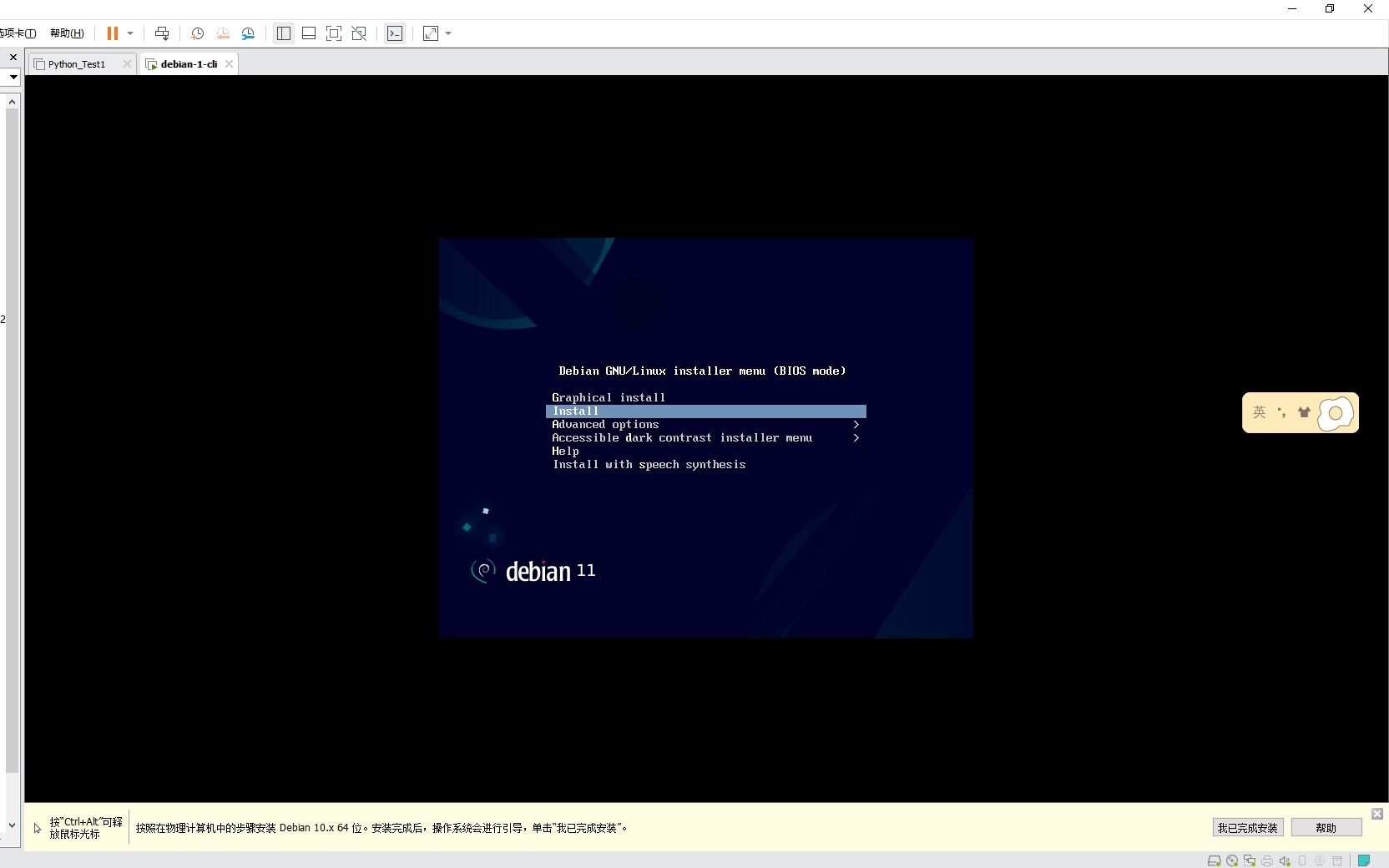Click the CD/DVD drive status icon

(1232, 860)
